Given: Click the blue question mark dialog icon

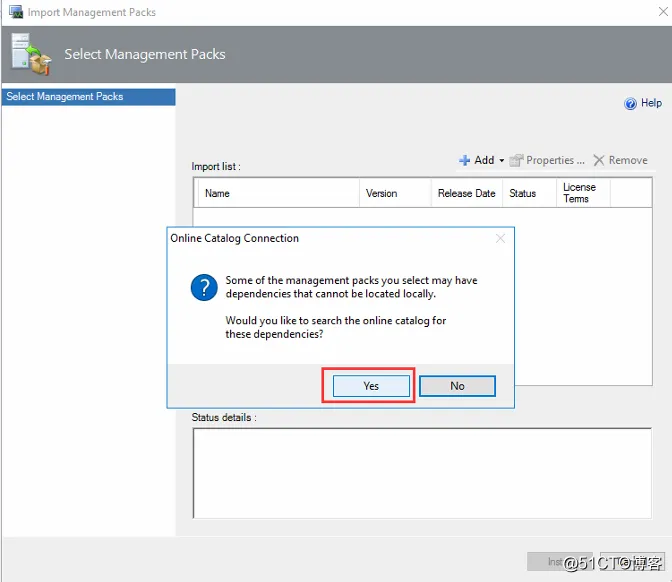Looking at the screenshot, I should 204,287.
